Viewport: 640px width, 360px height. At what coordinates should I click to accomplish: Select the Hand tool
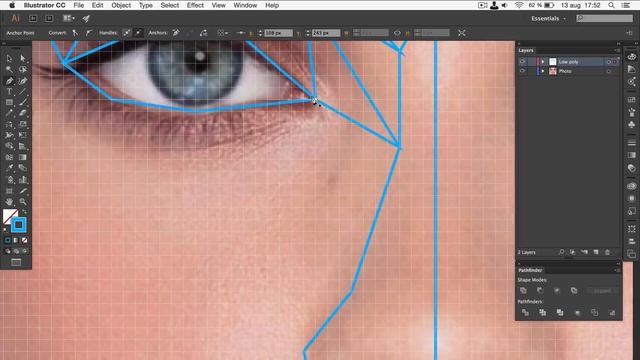(x=9, y=202)
